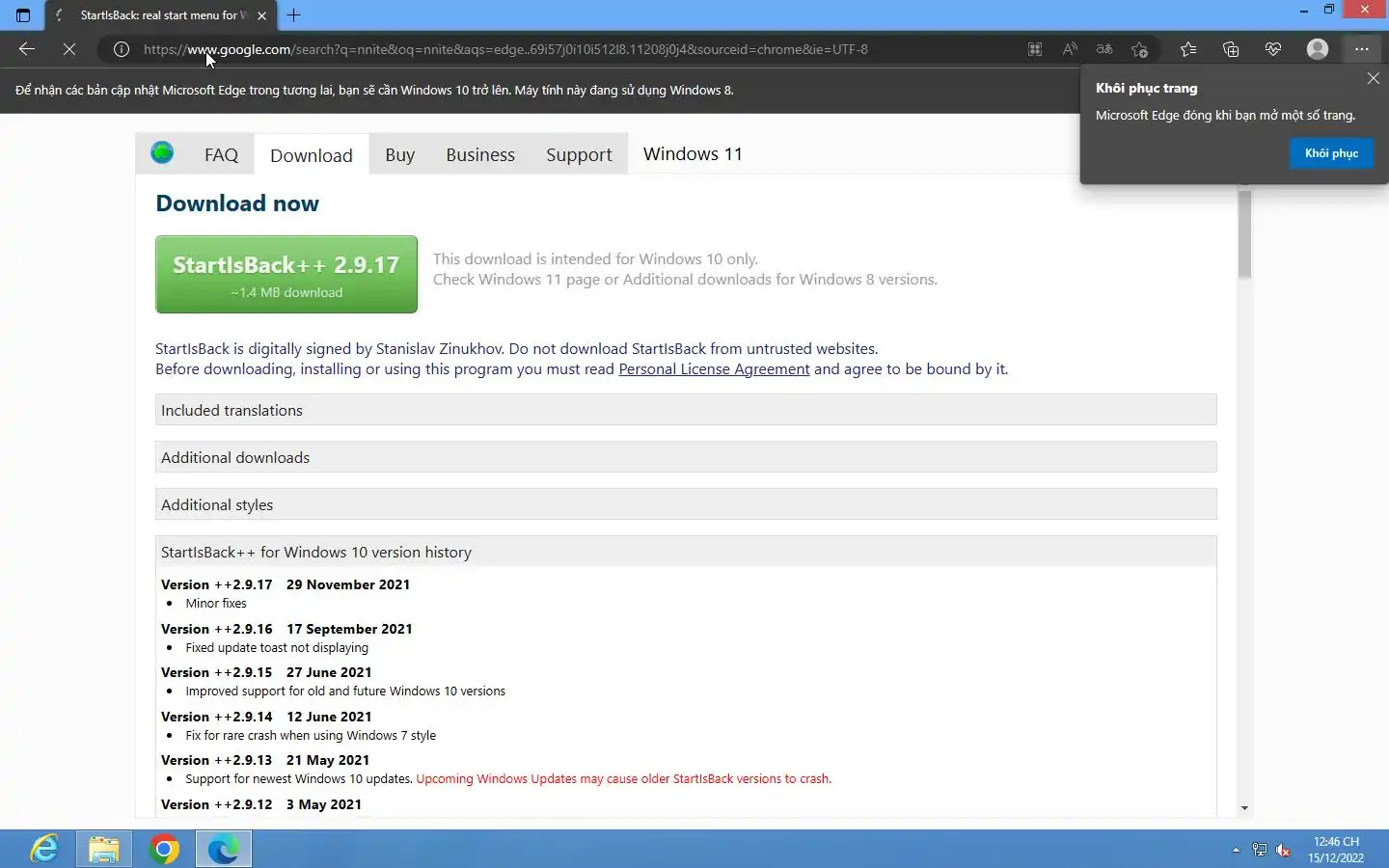Select the "Version ++2.9.14" entry heading
The width and height of the screenshot is (1389, 868).
217,717
